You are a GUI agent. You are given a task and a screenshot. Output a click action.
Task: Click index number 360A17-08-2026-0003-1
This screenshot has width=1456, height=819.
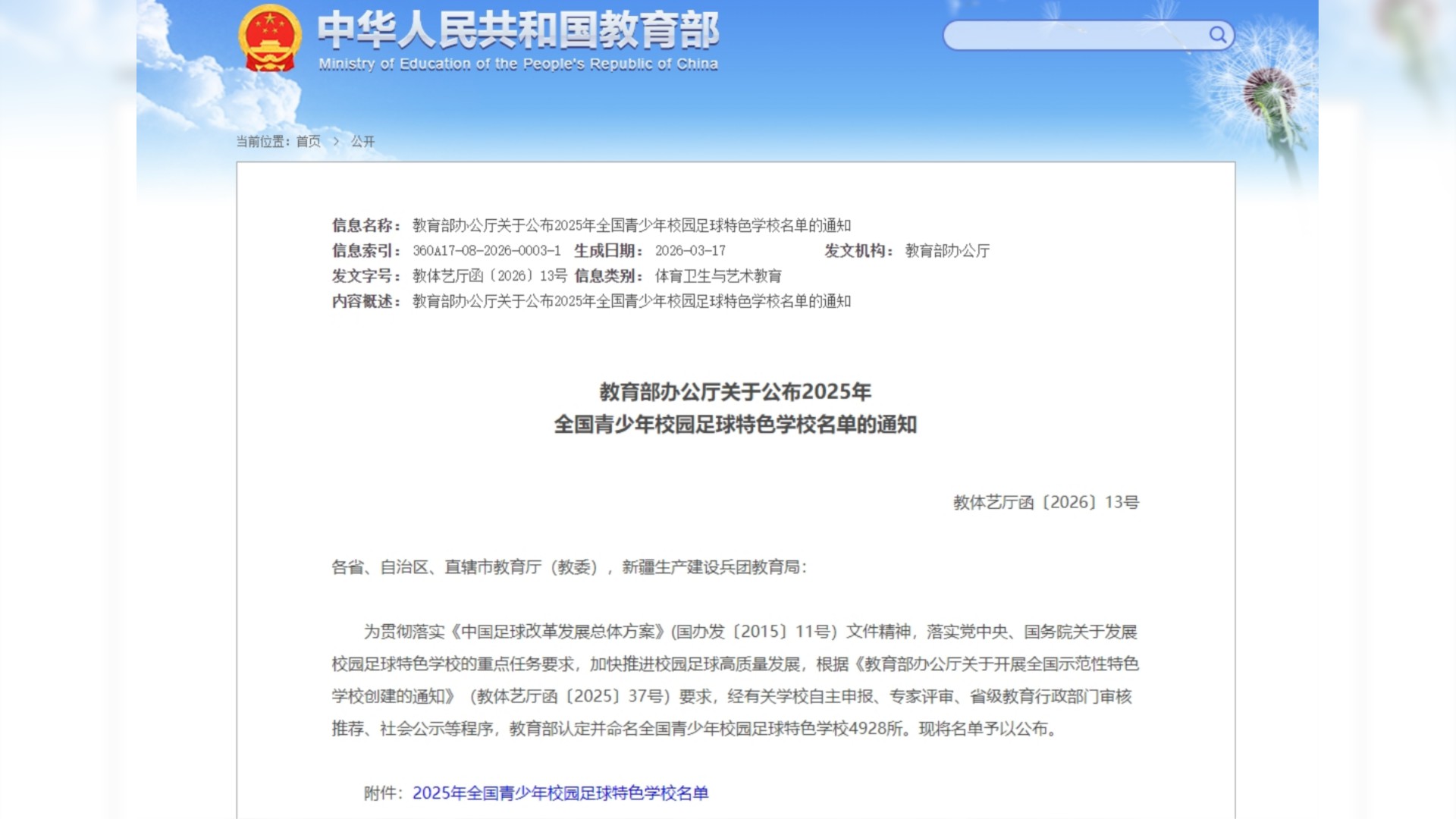(x=487, y=251)
